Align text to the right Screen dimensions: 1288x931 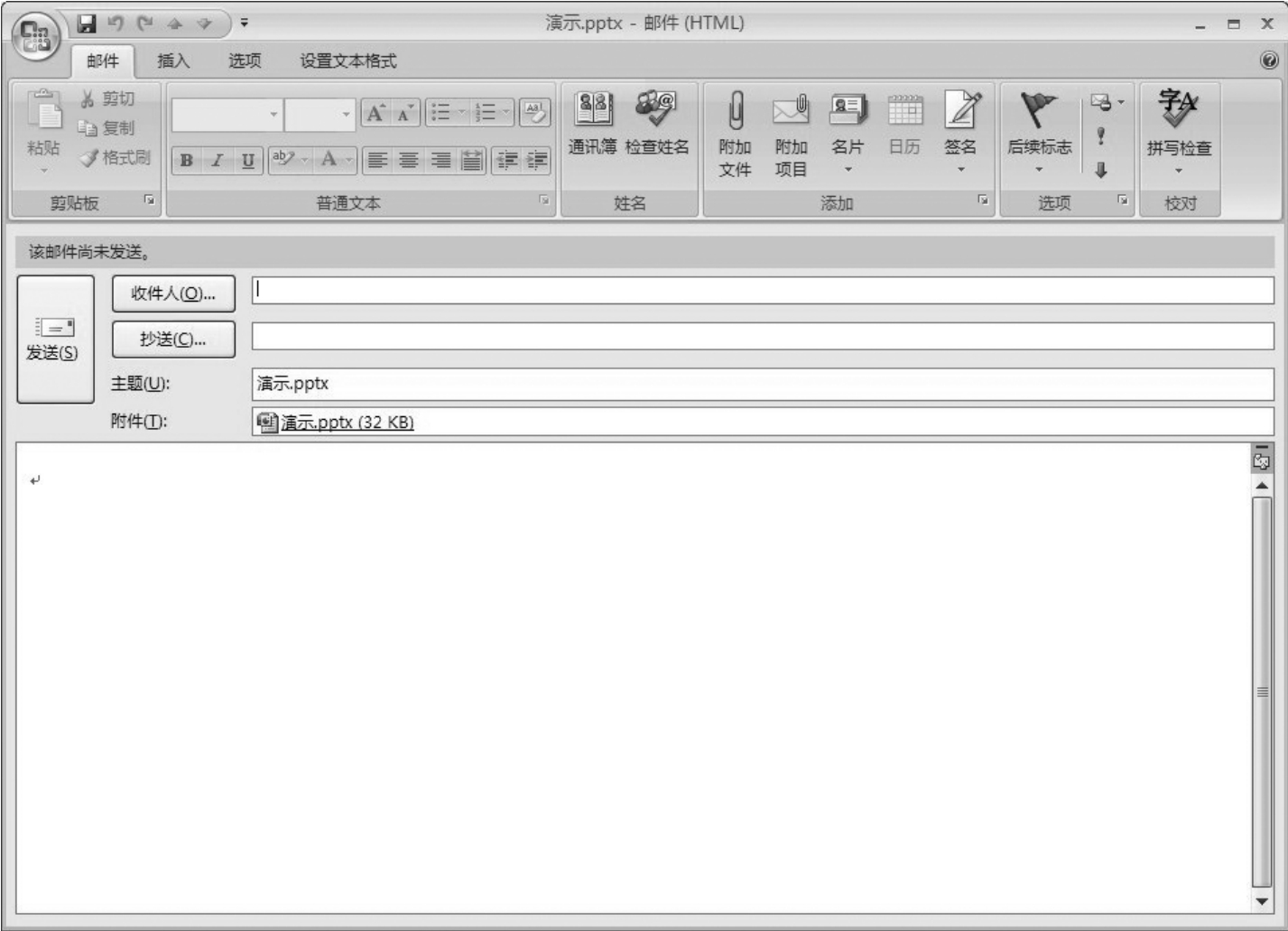(440, 161)
